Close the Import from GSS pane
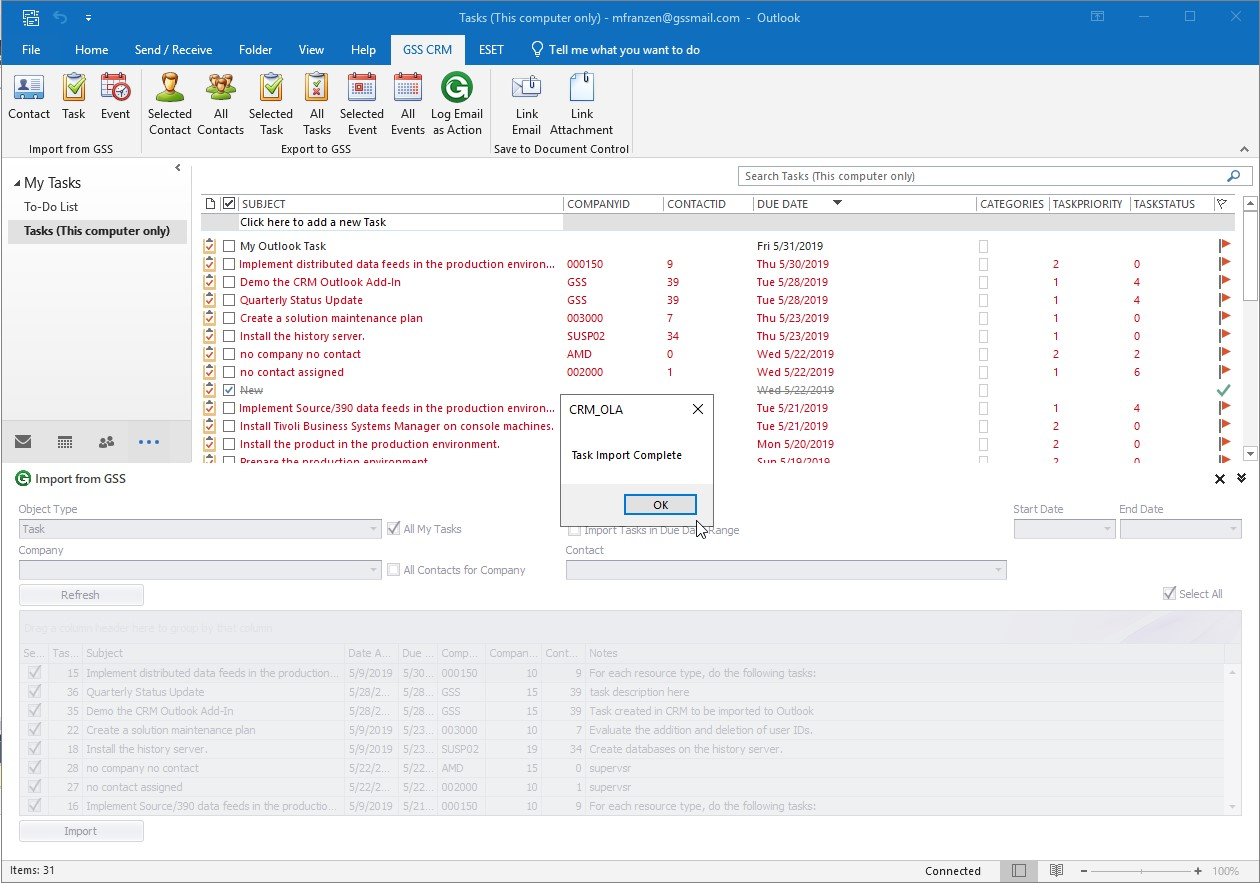The height and width of the screenshot is (883, 1260). pos(1220,479)
